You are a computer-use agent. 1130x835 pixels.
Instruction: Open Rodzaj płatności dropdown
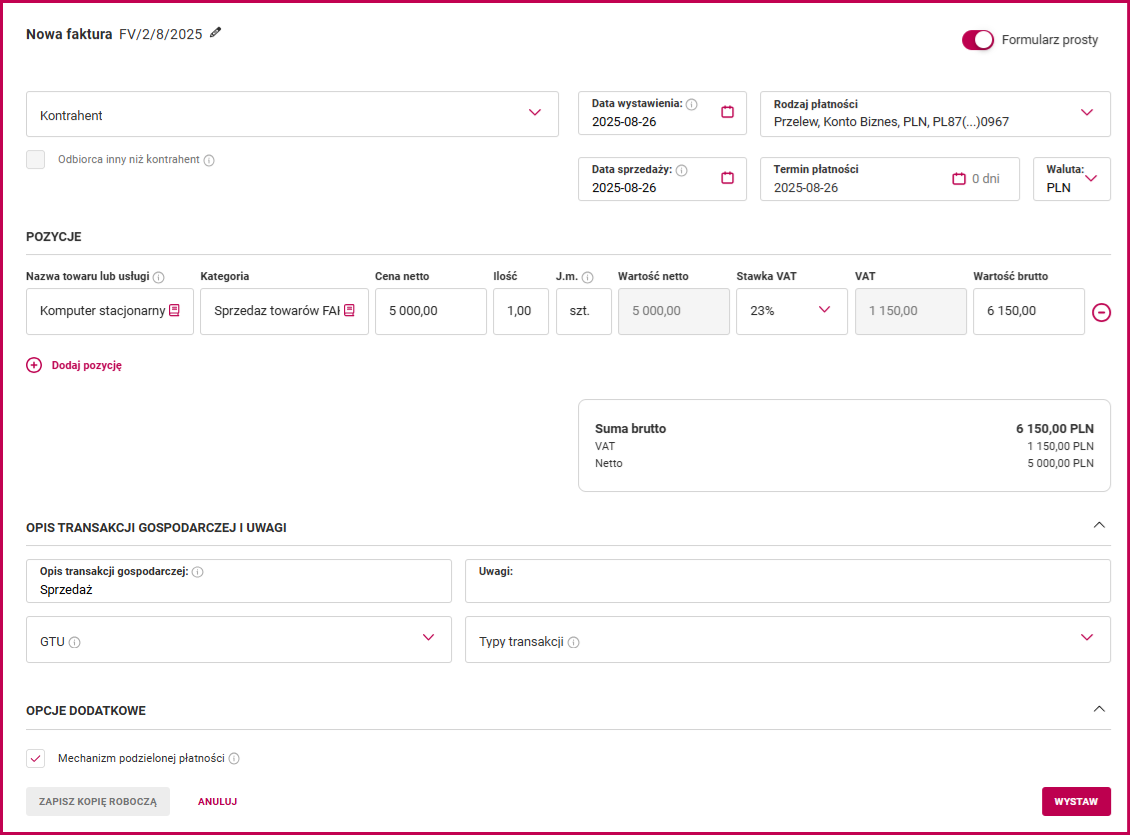click(935, 114)
